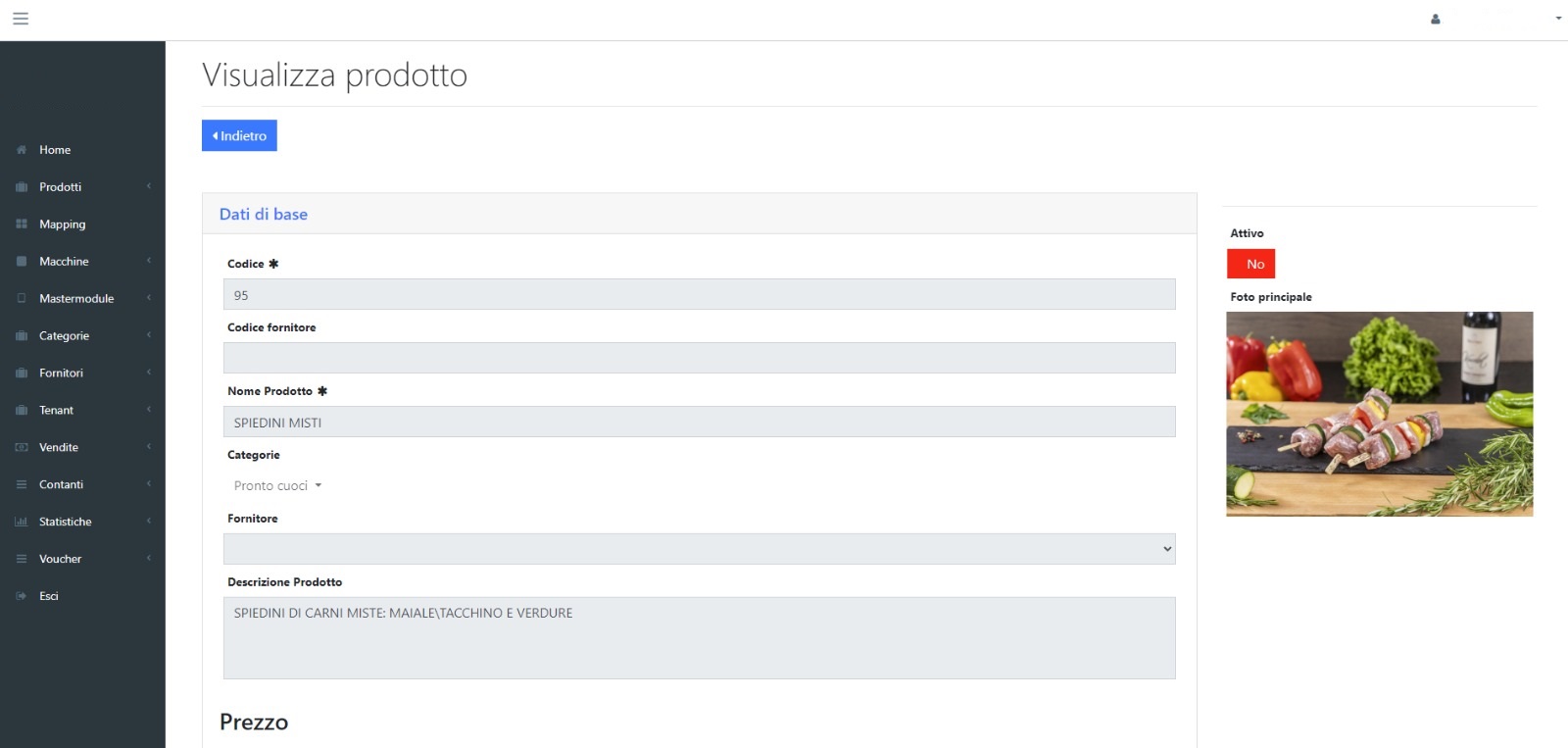This screenshot has height=748, width=1568.
Task: Click the Contanti list icon
Action: [22, 485]
